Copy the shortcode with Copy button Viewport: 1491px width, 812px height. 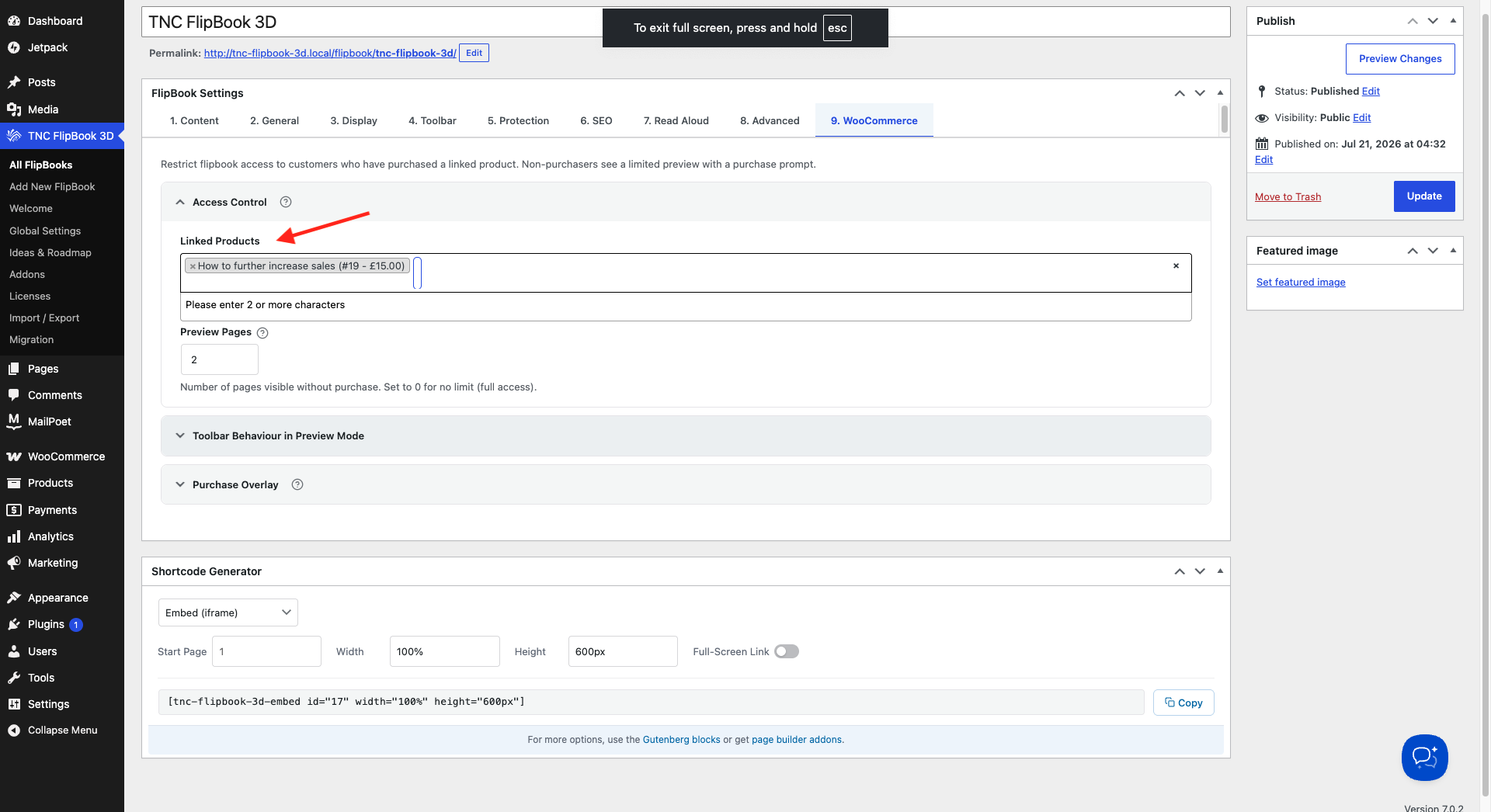[x=1183, y=703]
